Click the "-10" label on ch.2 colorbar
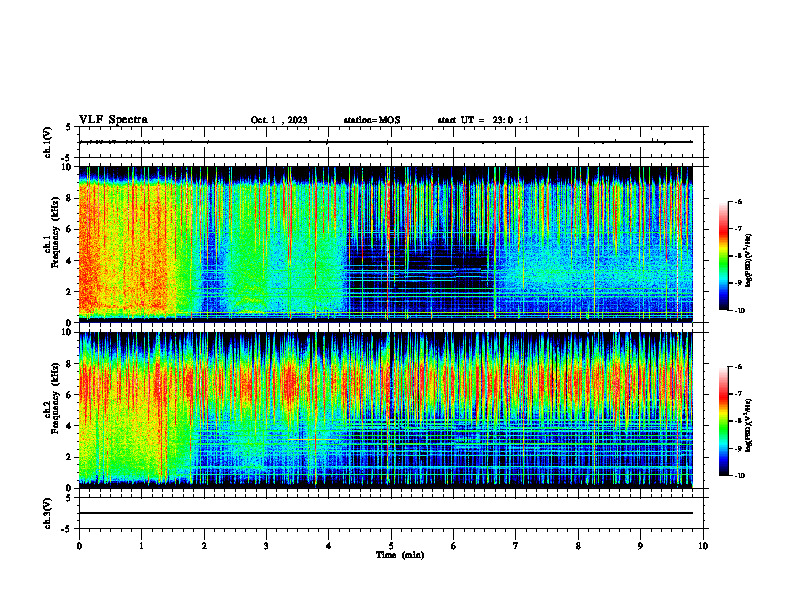 (x=739, y=476)
